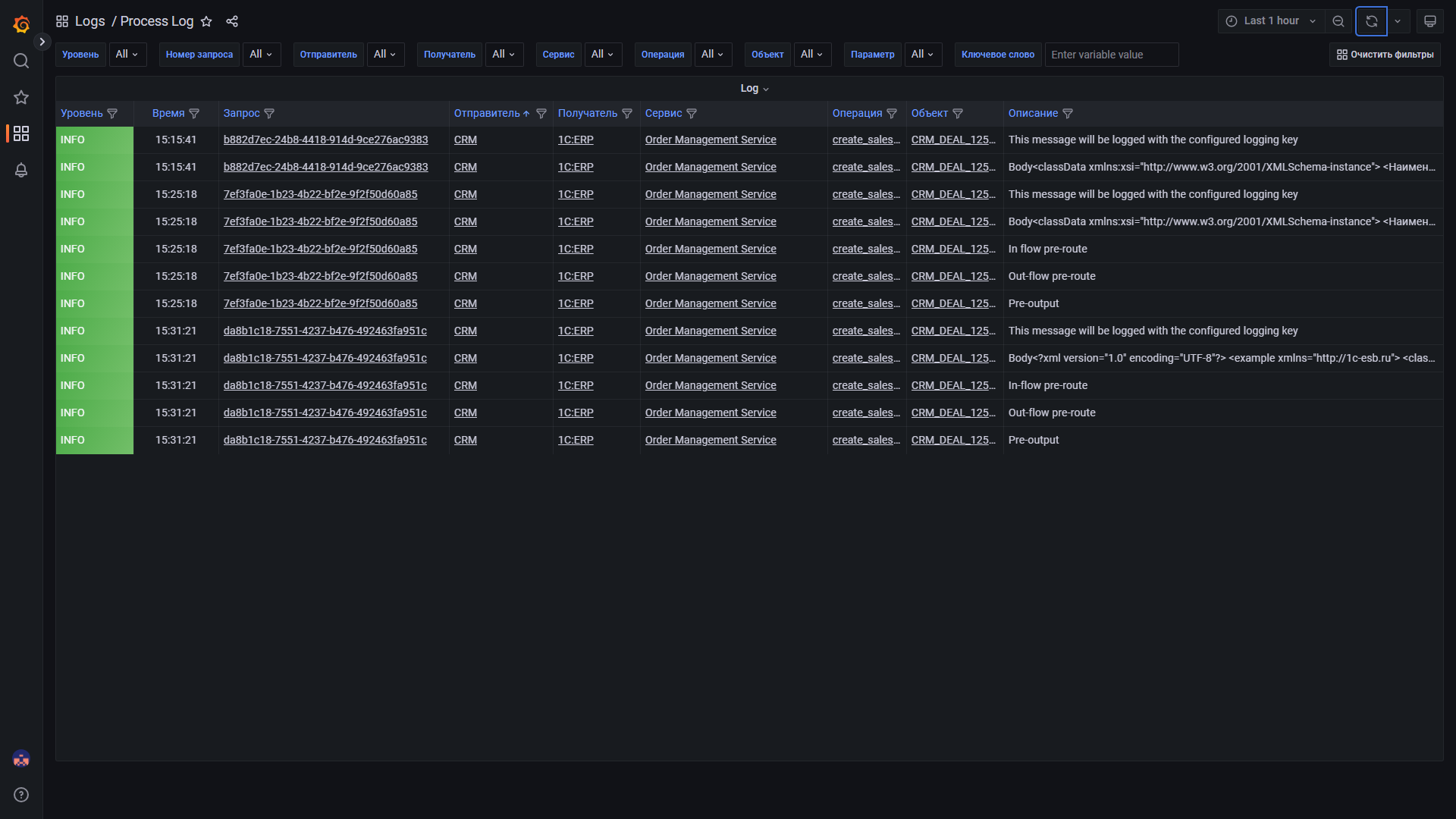Open Объект variable dropdown
Screen dimensions: 1456x819
coord(813,55)
